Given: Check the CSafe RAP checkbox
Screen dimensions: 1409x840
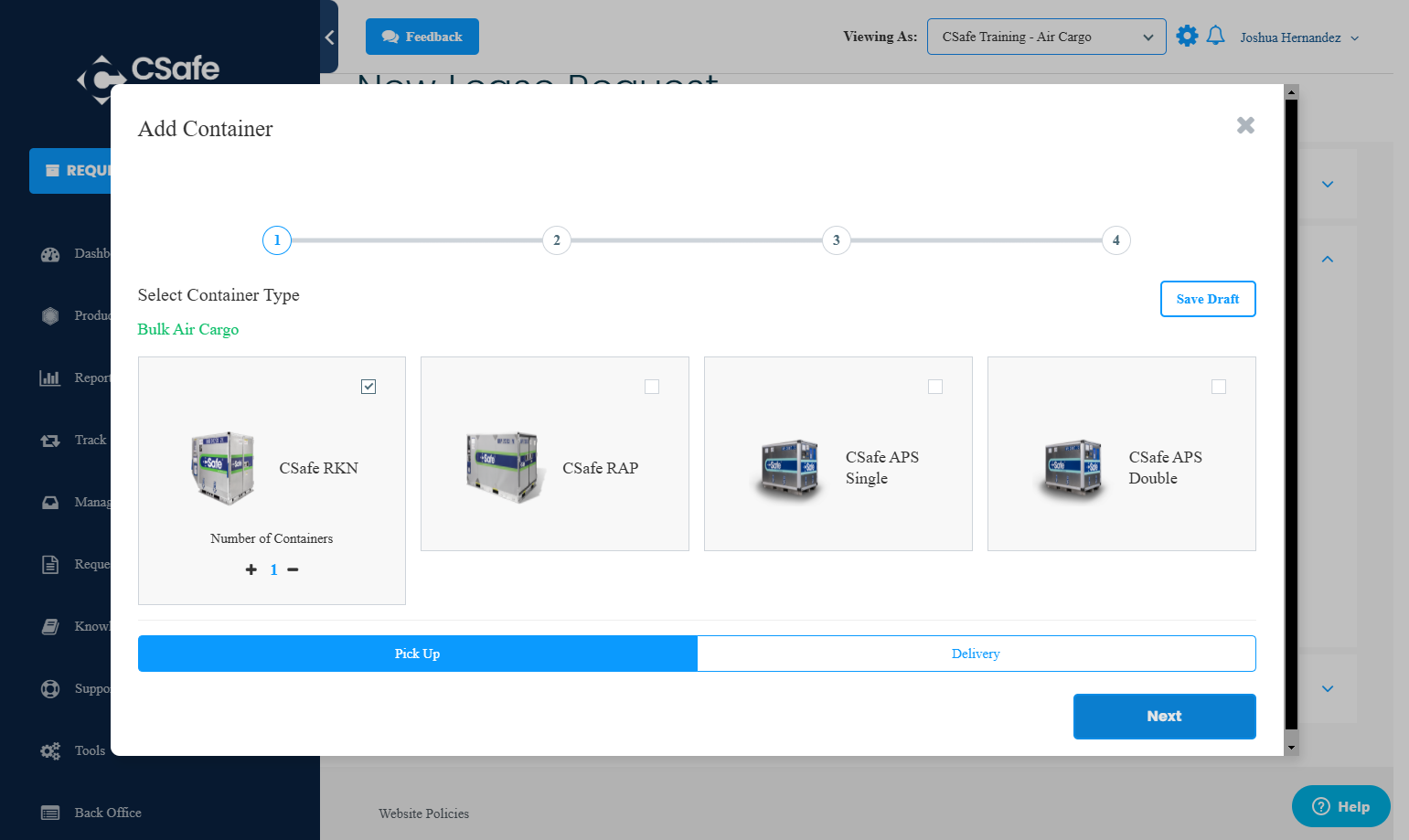Looking at the screenshot, I should [652, 387].
